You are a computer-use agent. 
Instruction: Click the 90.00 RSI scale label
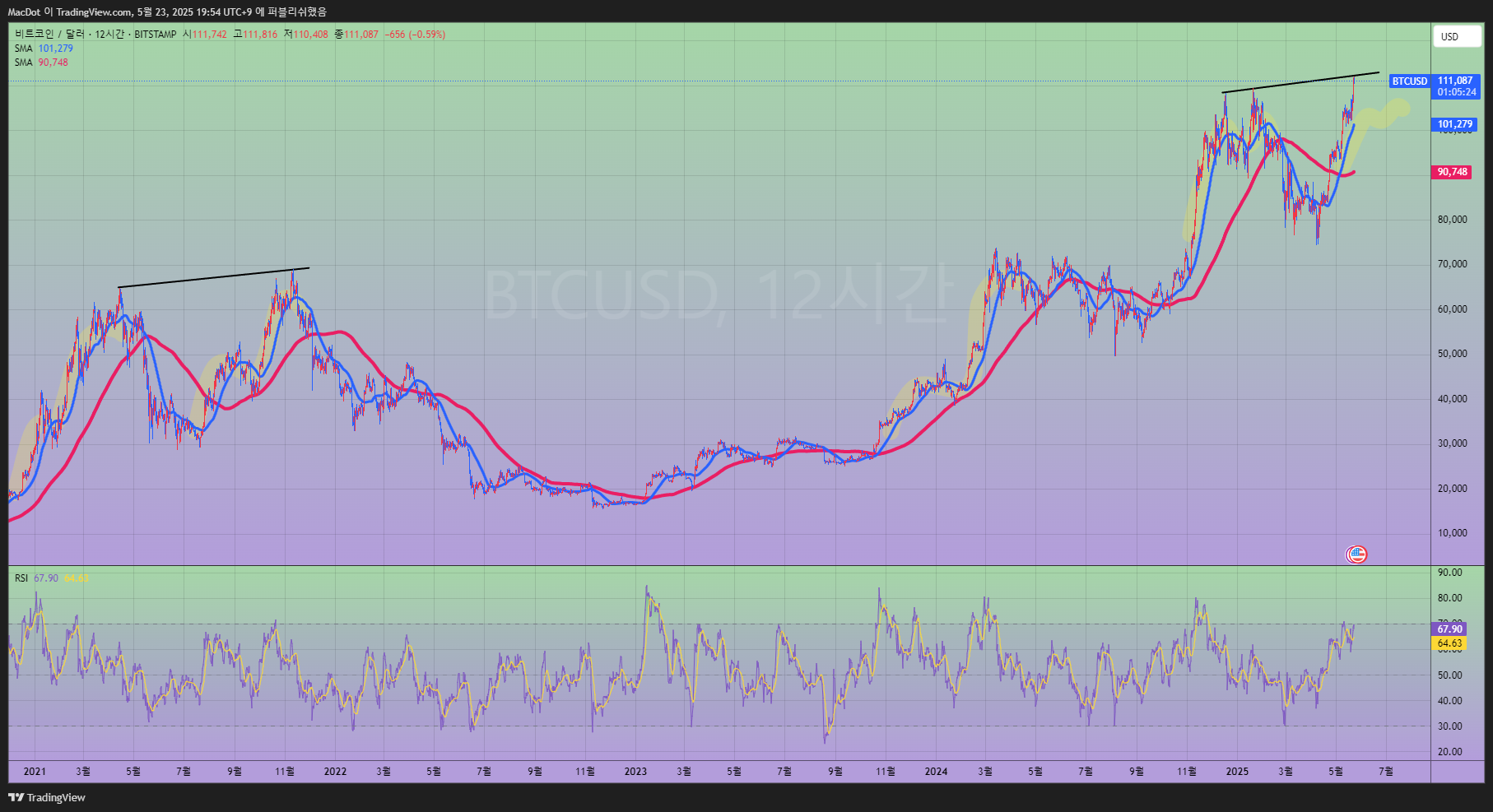click(x=1450, y=573)
